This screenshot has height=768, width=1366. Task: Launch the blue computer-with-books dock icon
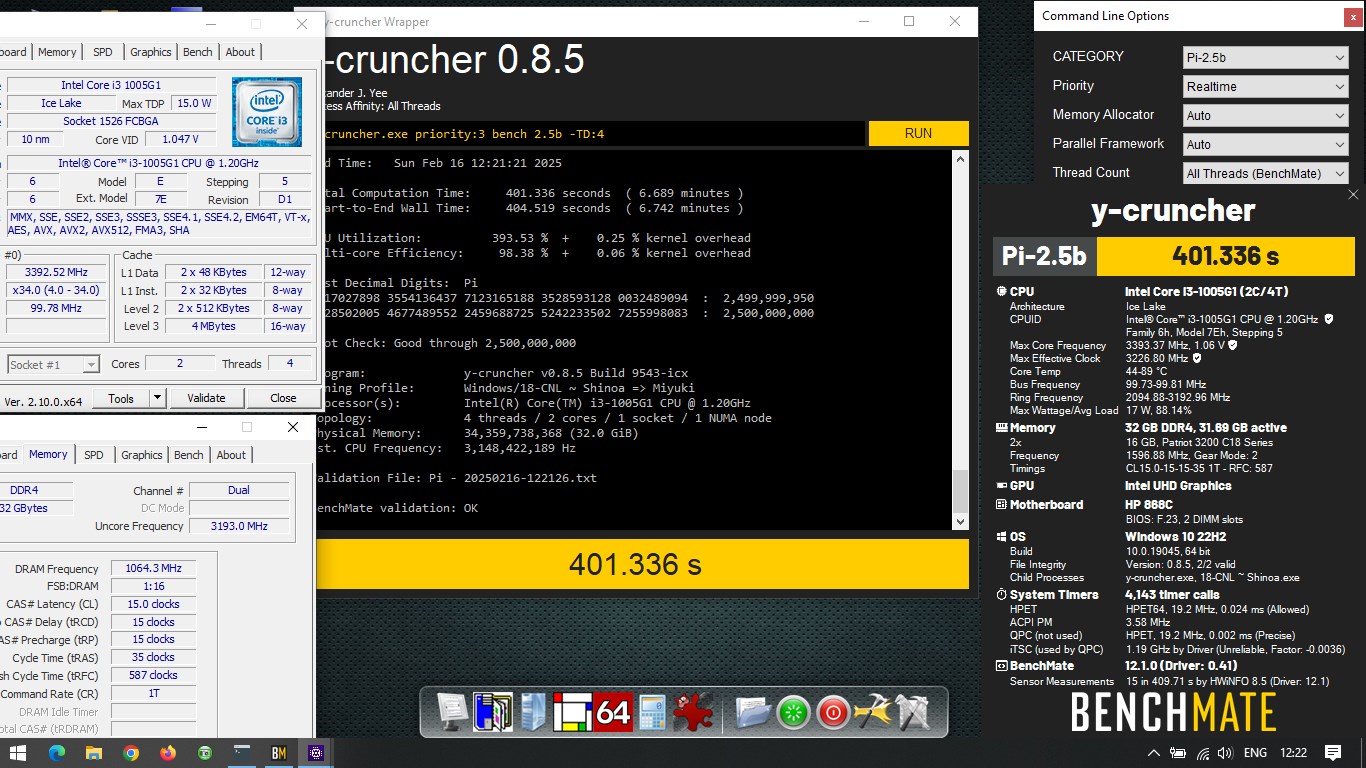tap(493, 713)
